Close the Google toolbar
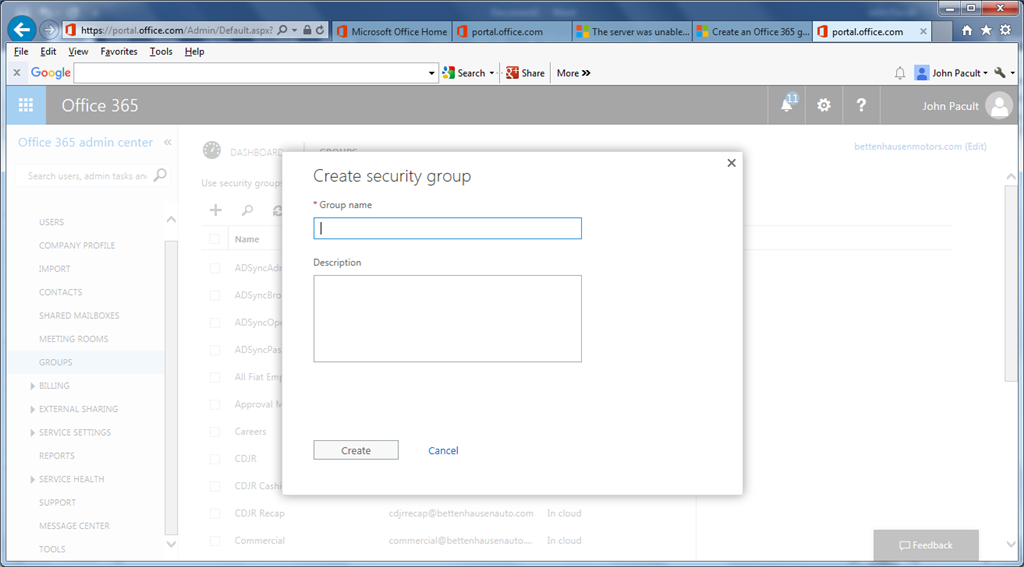The image size is (1024, 567). click(17, 73)
